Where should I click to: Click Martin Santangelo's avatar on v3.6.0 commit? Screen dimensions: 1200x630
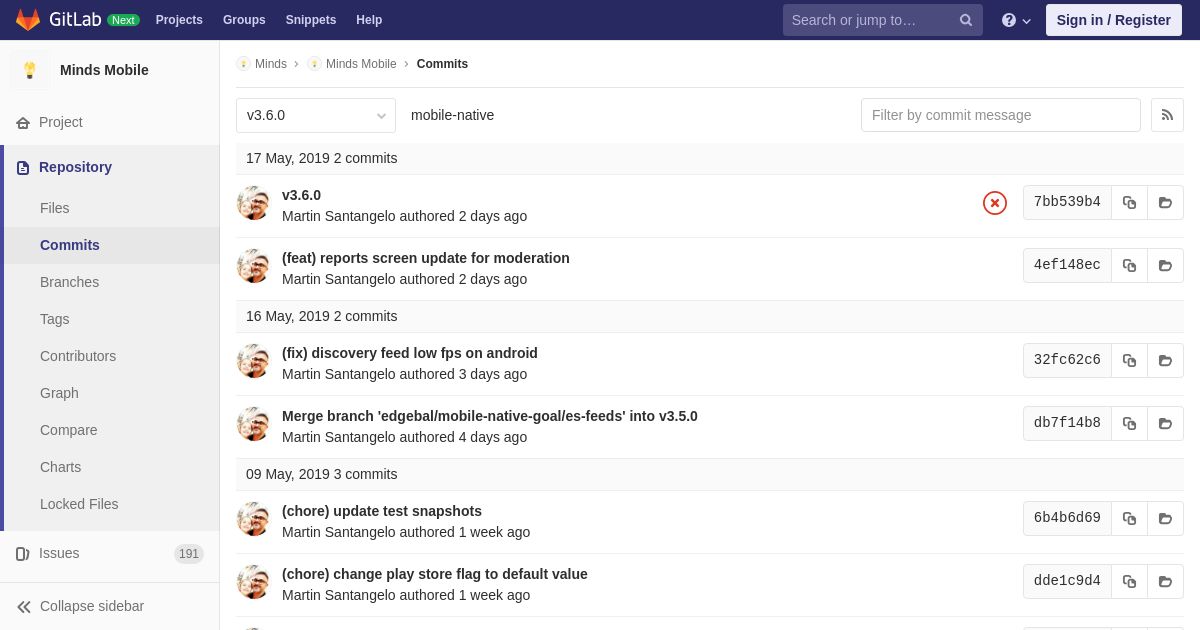click(253, 203)
